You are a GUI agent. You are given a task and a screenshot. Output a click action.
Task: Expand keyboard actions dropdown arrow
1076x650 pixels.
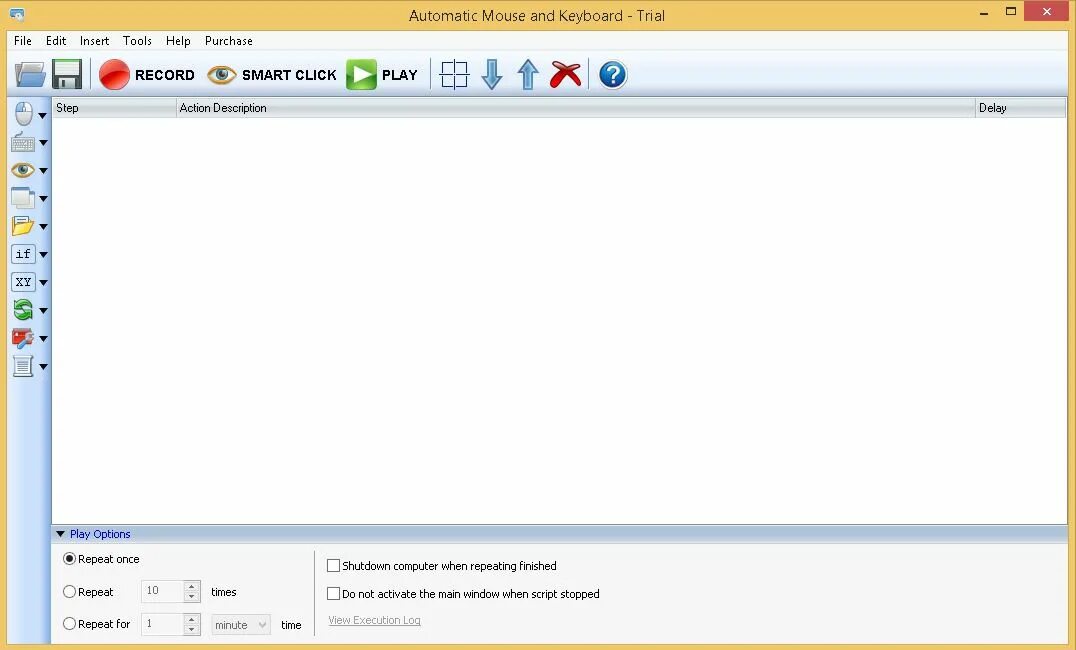pyautogui.click(x=43, y=143)
